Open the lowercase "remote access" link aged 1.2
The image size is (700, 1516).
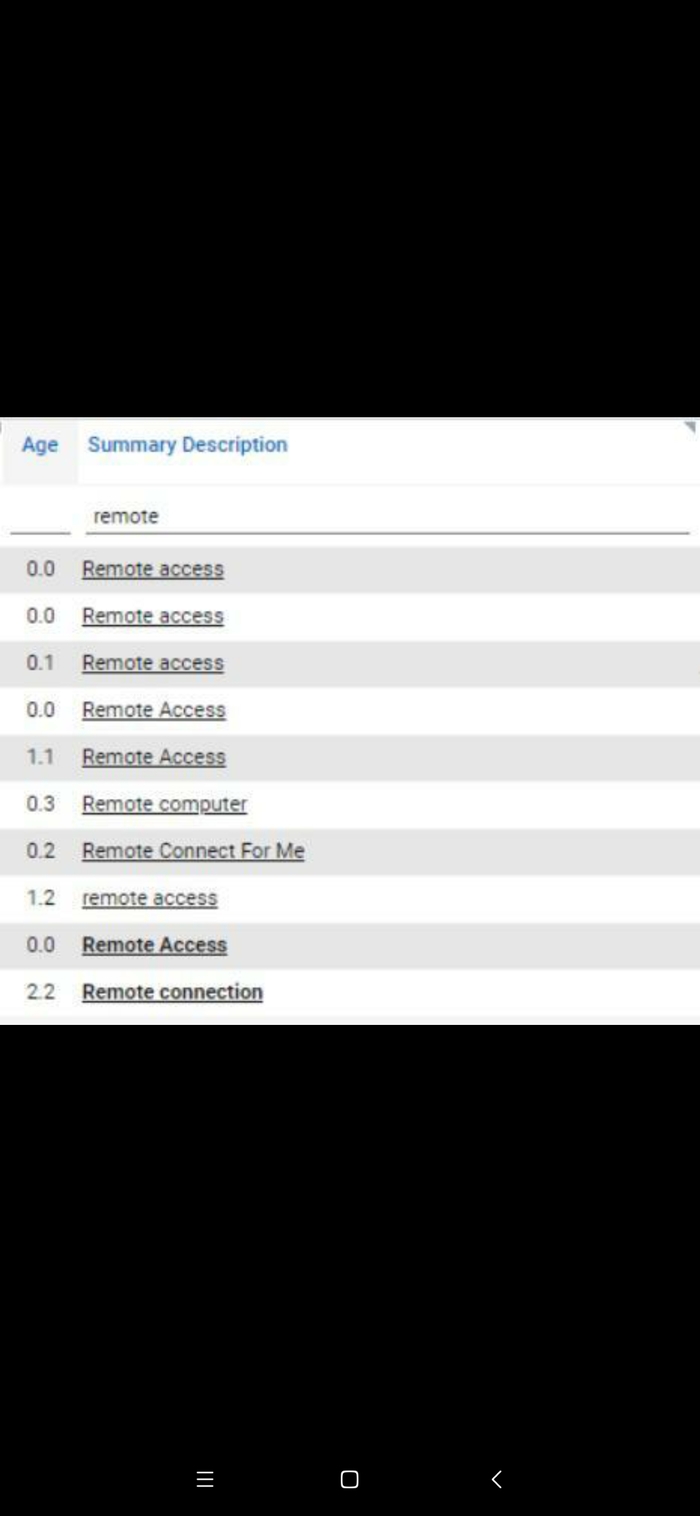click(x=149, y=898)
